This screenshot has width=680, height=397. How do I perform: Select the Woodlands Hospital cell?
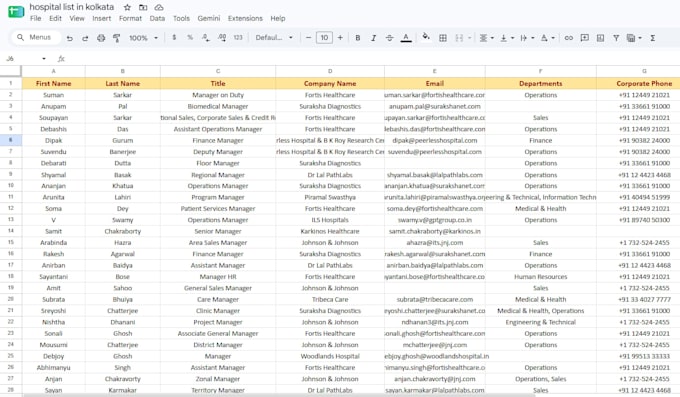click(x=330, y=356)
